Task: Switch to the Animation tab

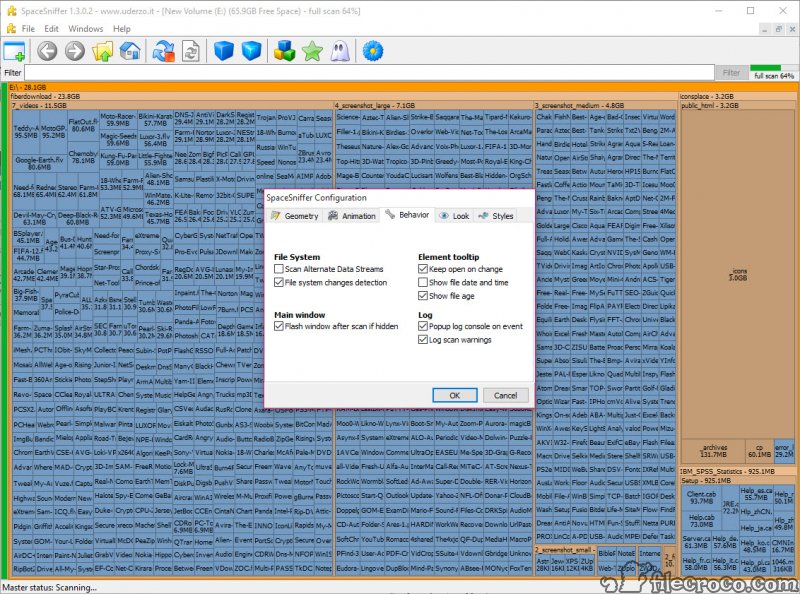Action: click(353, 216)
